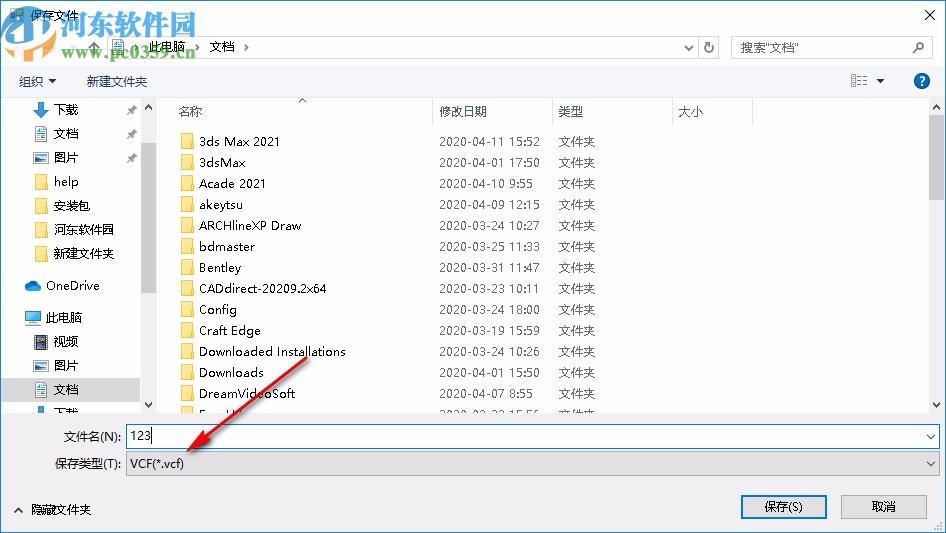Expand breadcrumb chevron after 文档
This screenshot has height=533, width=946.
click(246, 47)
